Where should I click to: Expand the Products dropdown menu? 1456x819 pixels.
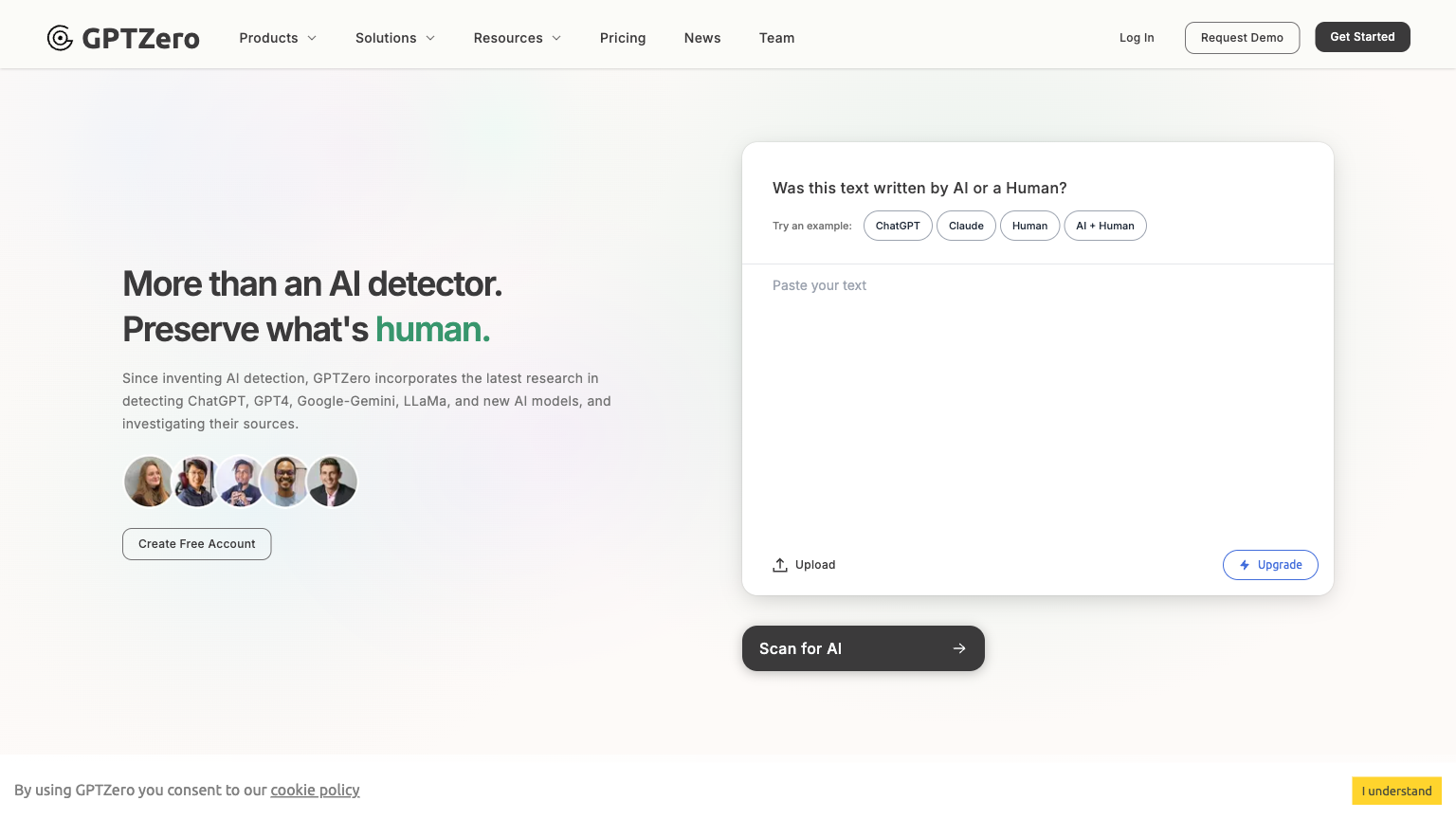(278, 38)
